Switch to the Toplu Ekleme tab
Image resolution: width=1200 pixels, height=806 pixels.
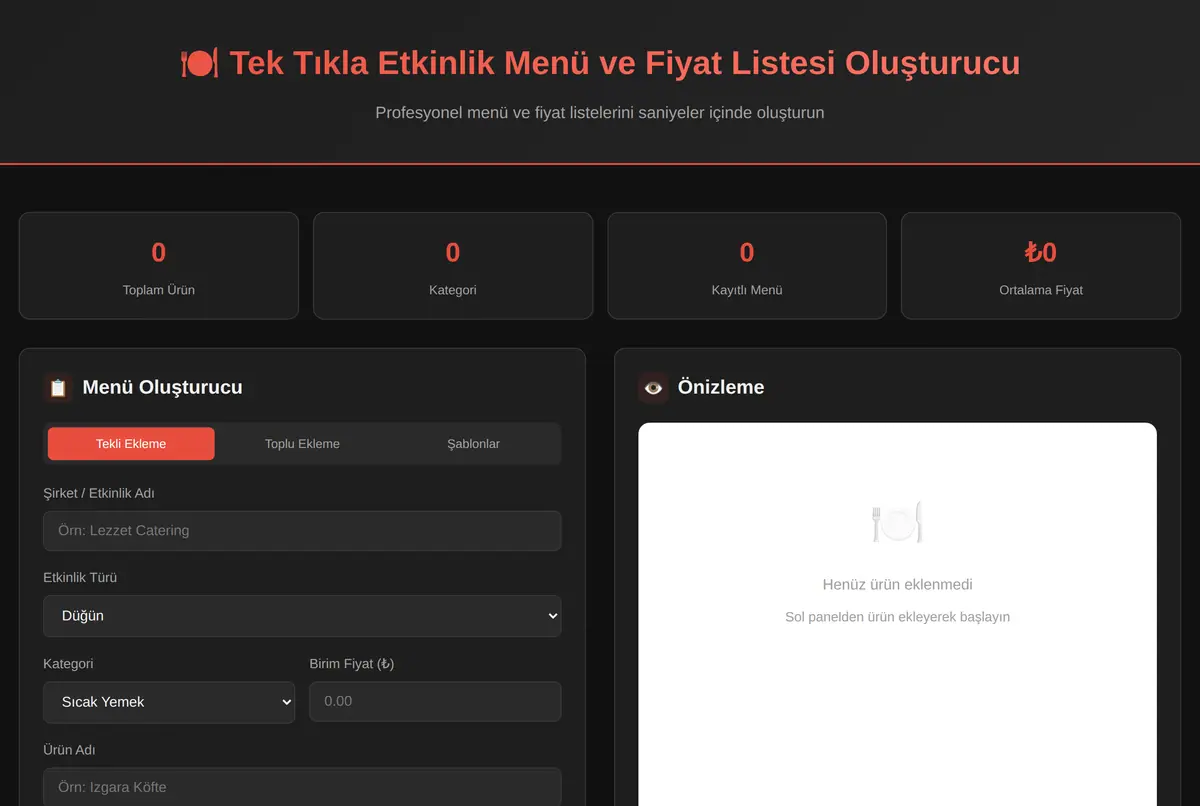[x=302, y=444]
